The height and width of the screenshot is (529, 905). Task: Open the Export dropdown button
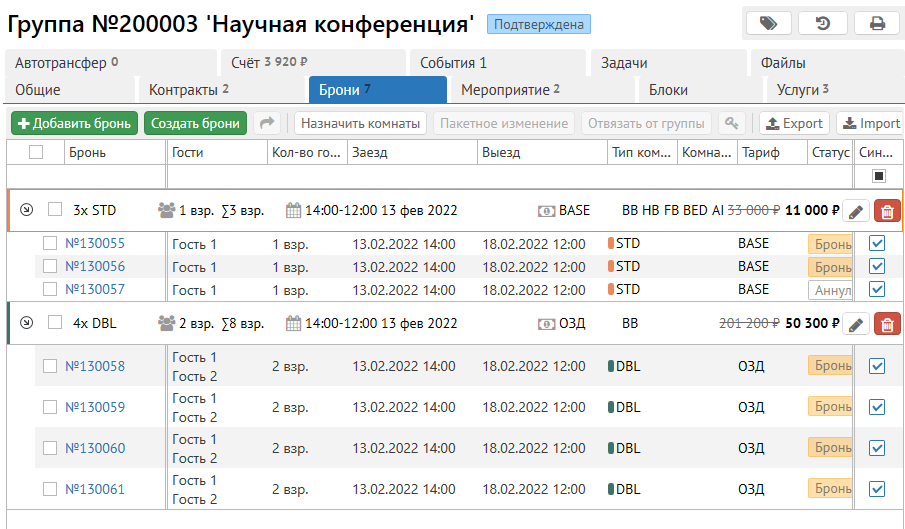(793, 124)
